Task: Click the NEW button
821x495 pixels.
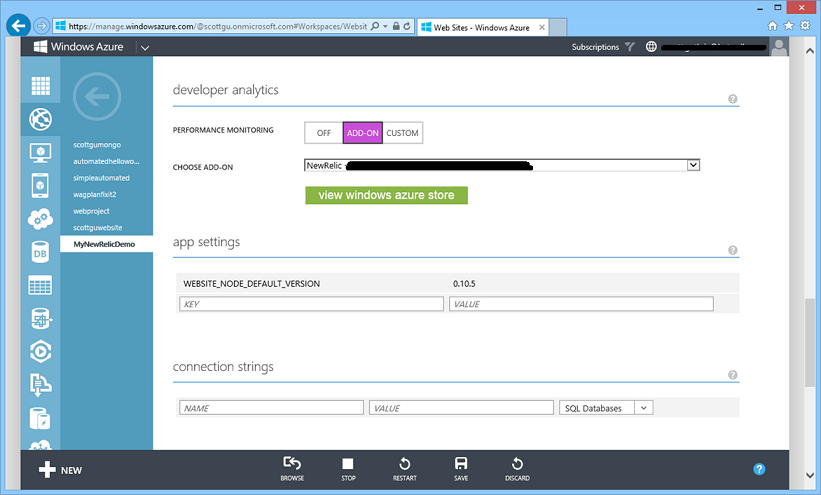Action: [60, 470]
